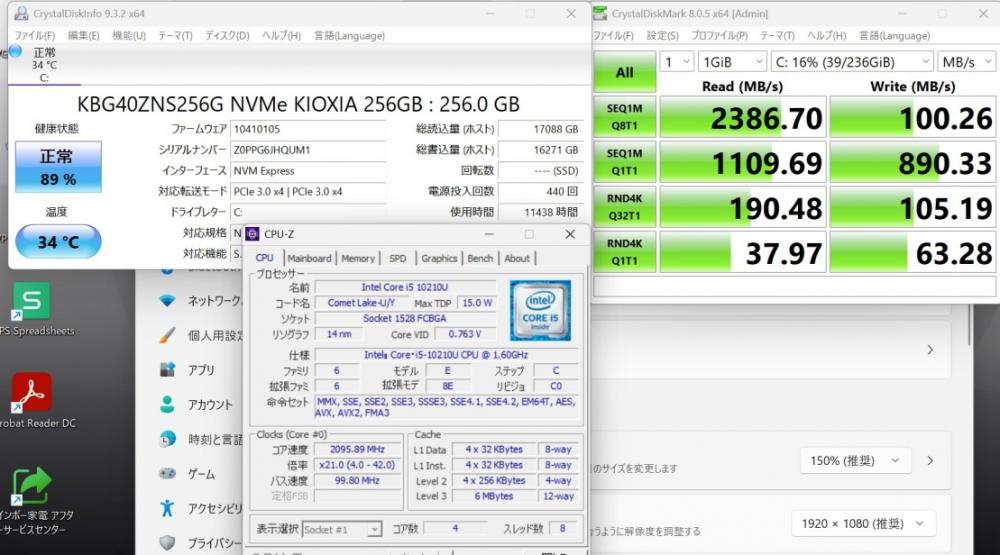Click the Accounts person icon in Settings
This screenshot has width=1000, height=555.
pyautogui.click(x=167, y=404)
